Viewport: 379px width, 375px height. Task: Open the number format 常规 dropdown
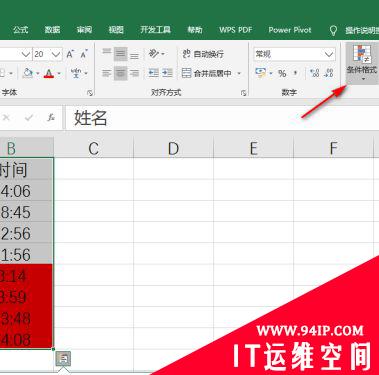tap(329, 54)
